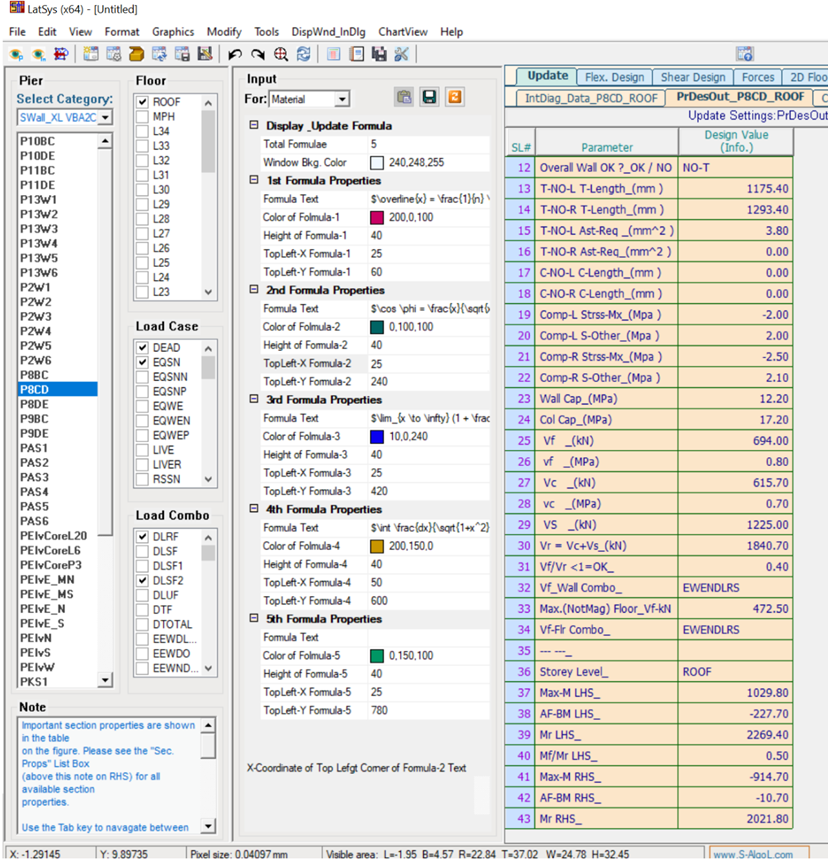Click the Floor list scroll down arrow
This screenshot has width=828, height=865.
coord(208,292)
